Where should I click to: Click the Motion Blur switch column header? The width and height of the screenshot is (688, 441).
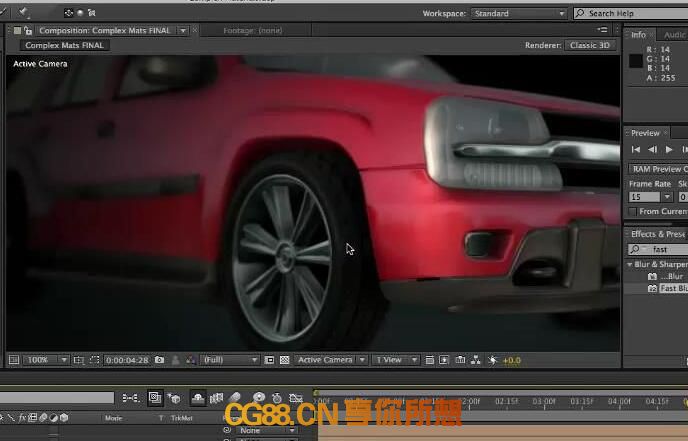click(x=43, y=418)
